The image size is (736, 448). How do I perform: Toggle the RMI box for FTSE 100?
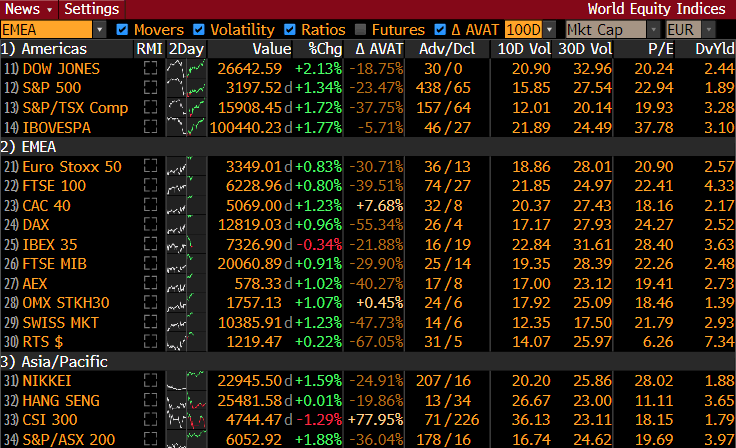[x=150, y=185]
